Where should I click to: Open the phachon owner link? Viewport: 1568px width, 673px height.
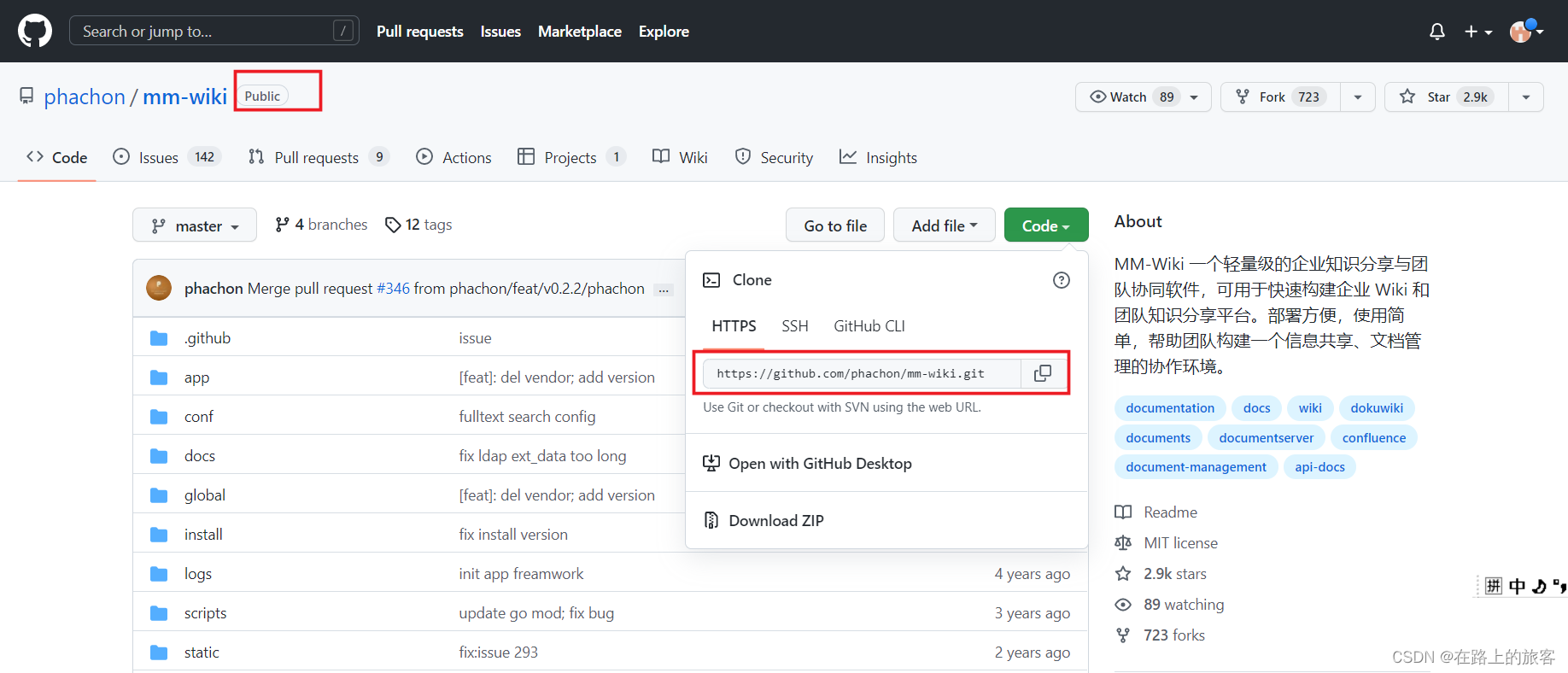pos(85,97)
